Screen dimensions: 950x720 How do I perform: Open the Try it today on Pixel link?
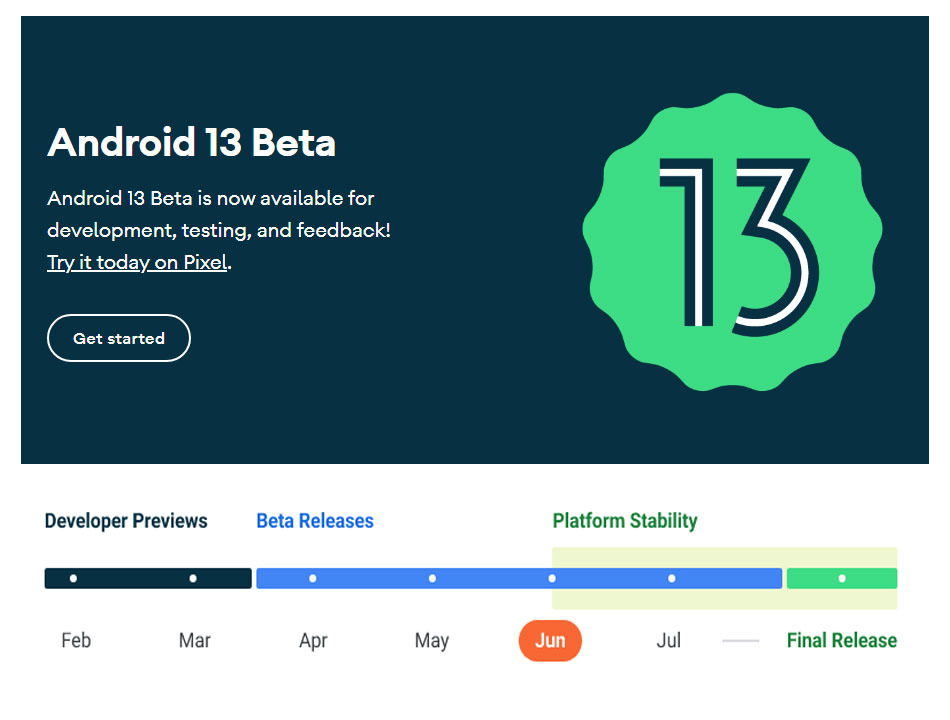coord(137,263)
